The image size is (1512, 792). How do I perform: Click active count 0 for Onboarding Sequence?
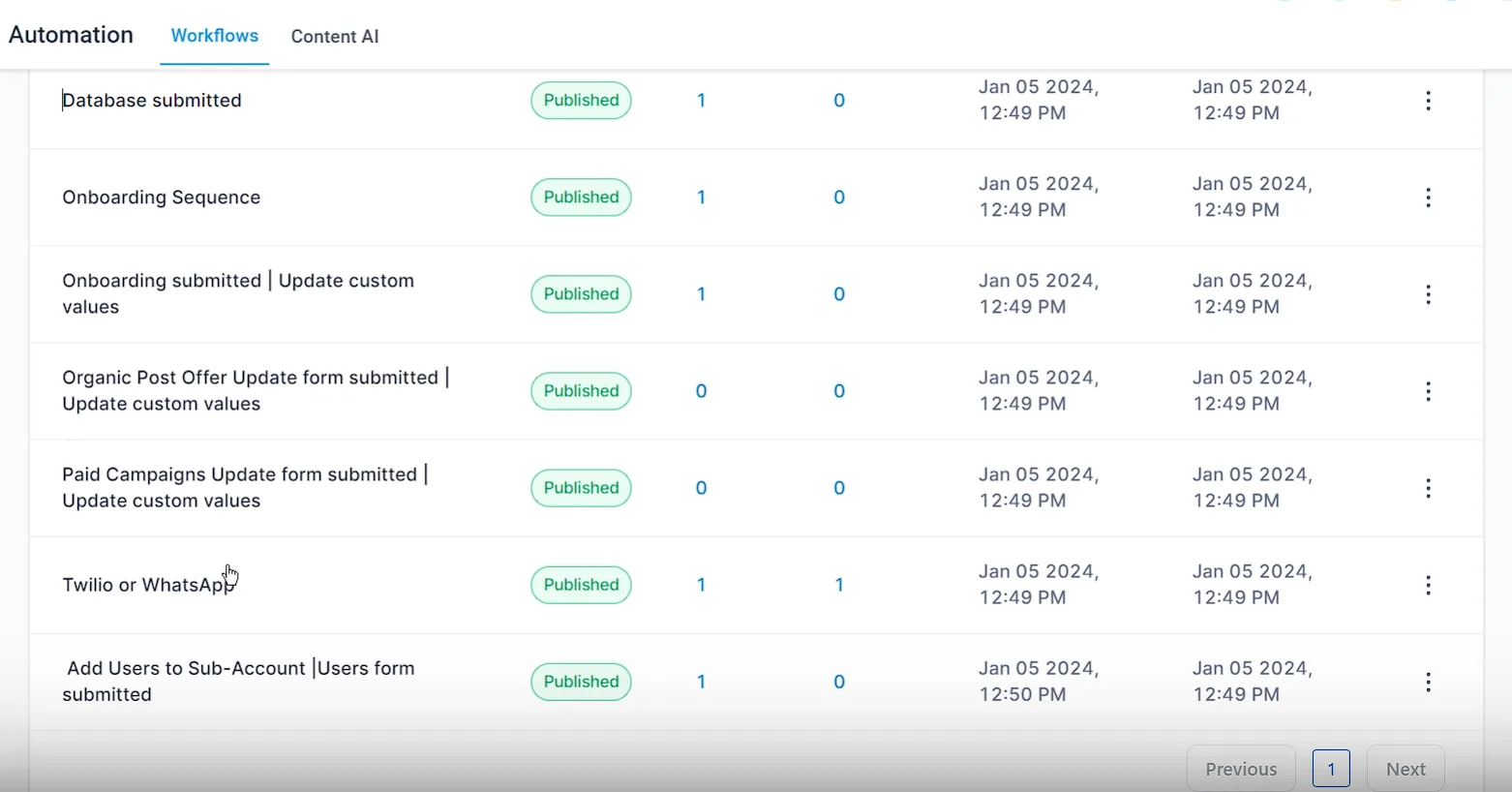coord(839,198)
